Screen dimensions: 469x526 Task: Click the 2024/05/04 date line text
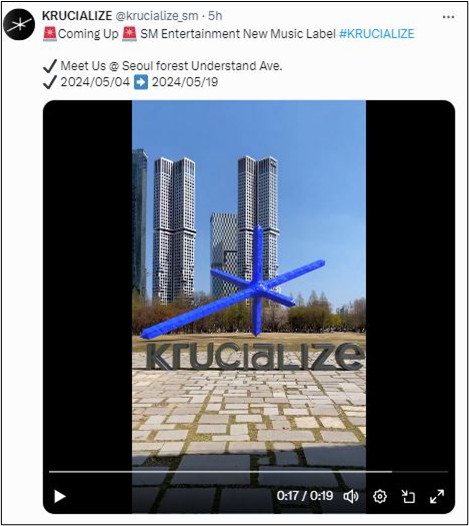(95, 82)
